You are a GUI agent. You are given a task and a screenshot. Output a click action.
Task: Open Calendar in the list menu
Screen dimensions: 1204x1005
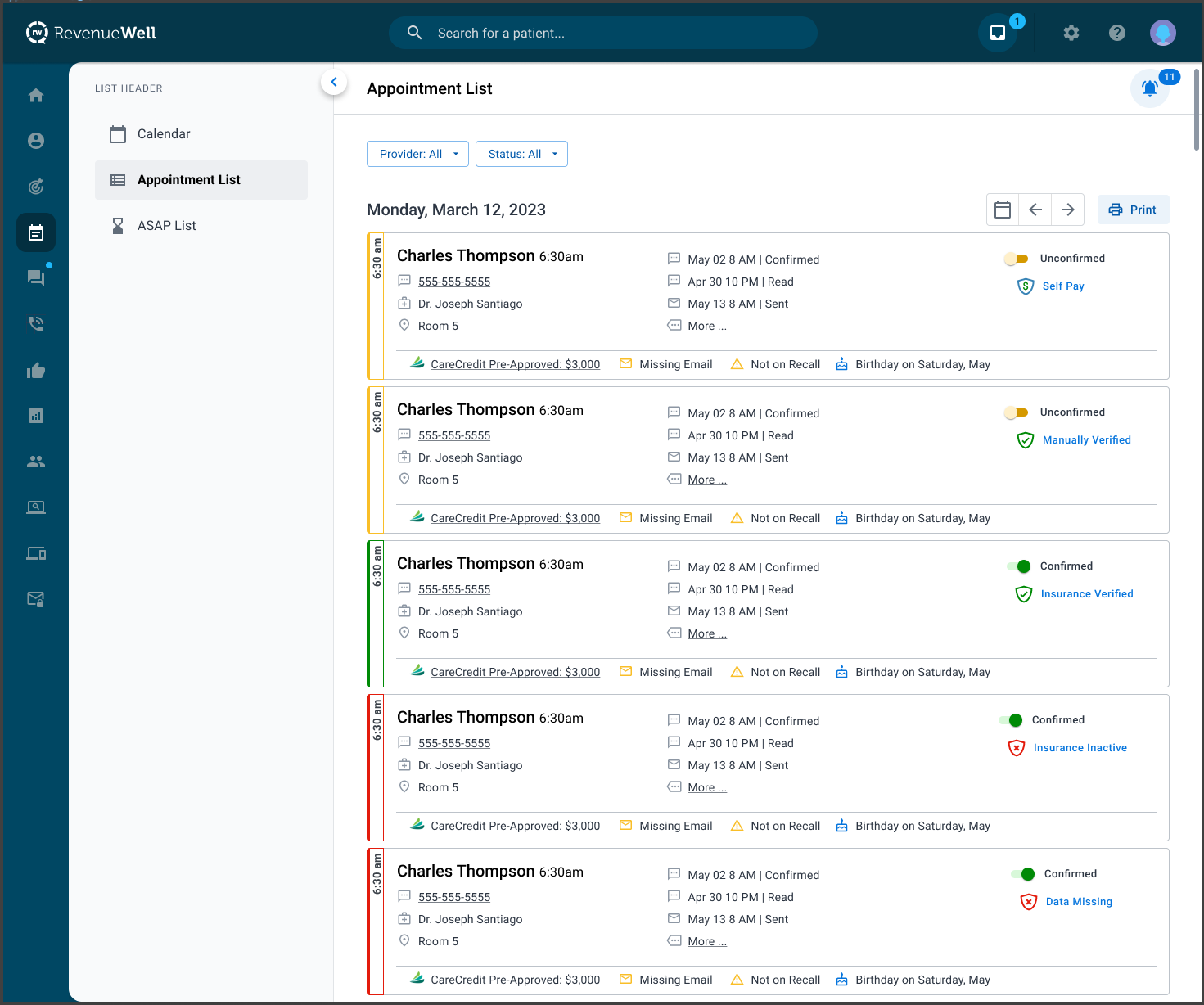(x=201, y=134)
